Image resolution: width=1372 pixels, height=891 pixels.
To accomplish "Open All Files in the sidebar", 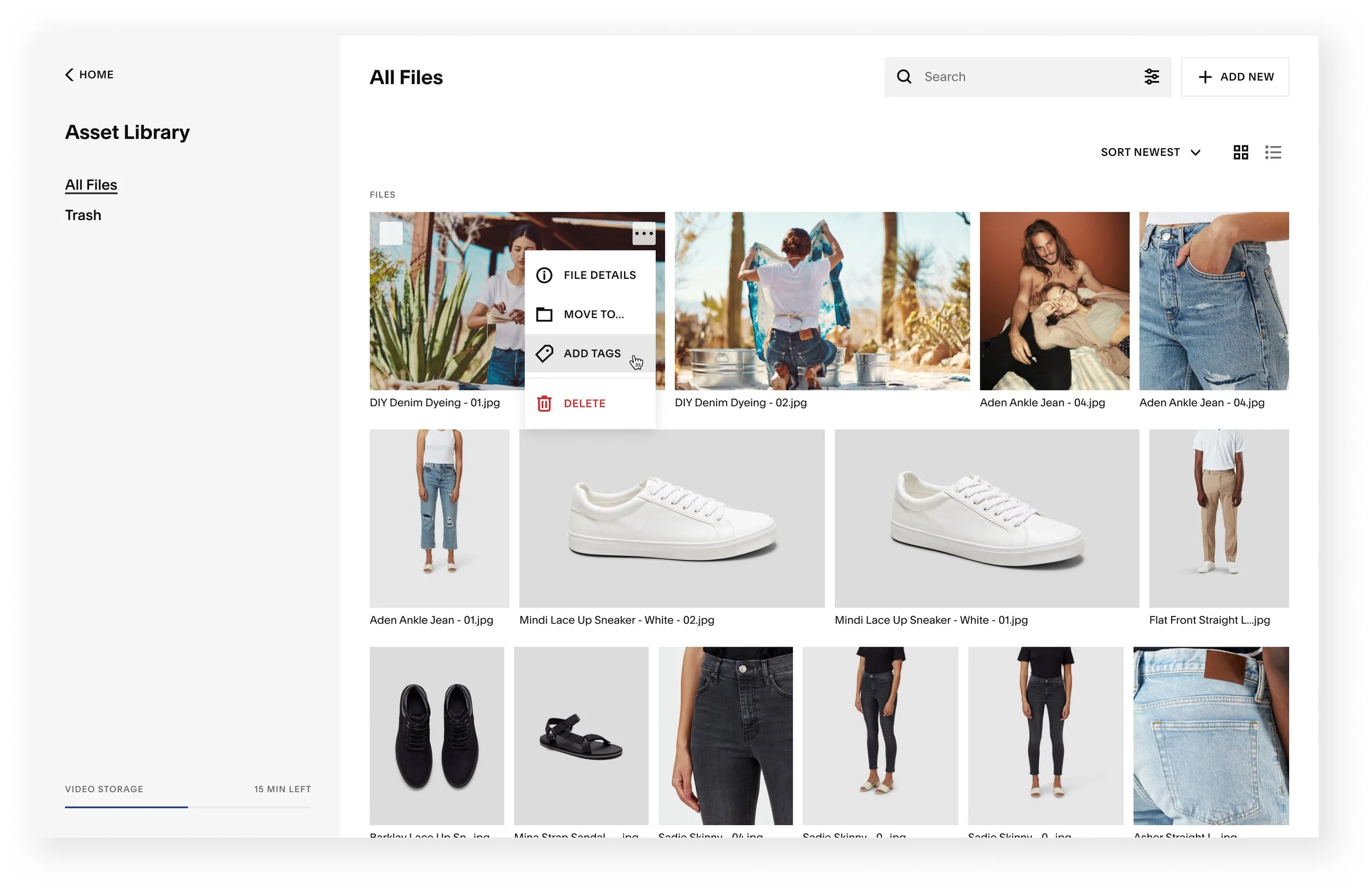I will (x=91, y=184).
